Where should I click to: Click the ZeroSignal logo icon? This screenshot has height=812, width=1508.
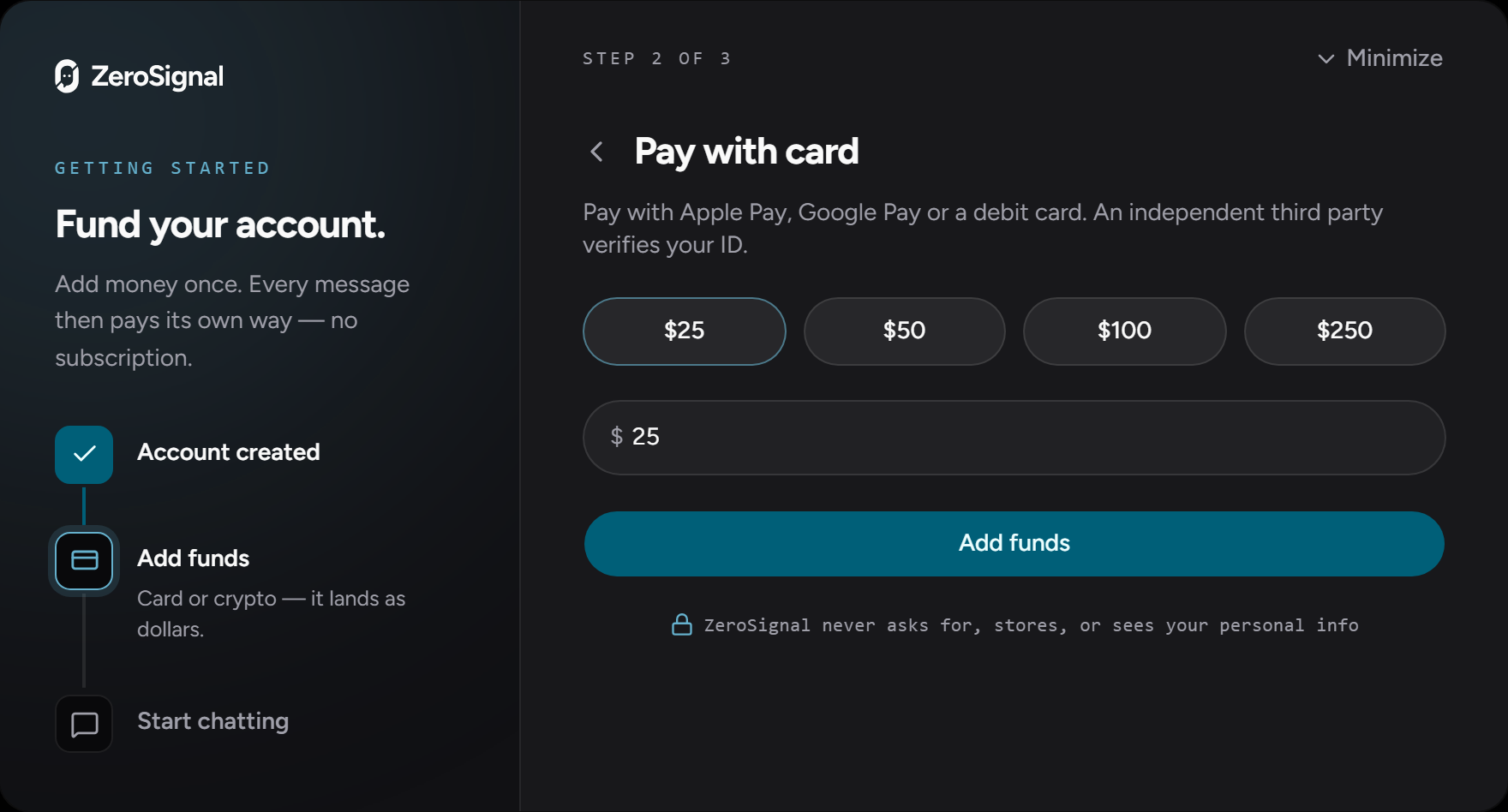tap(67, 76)
